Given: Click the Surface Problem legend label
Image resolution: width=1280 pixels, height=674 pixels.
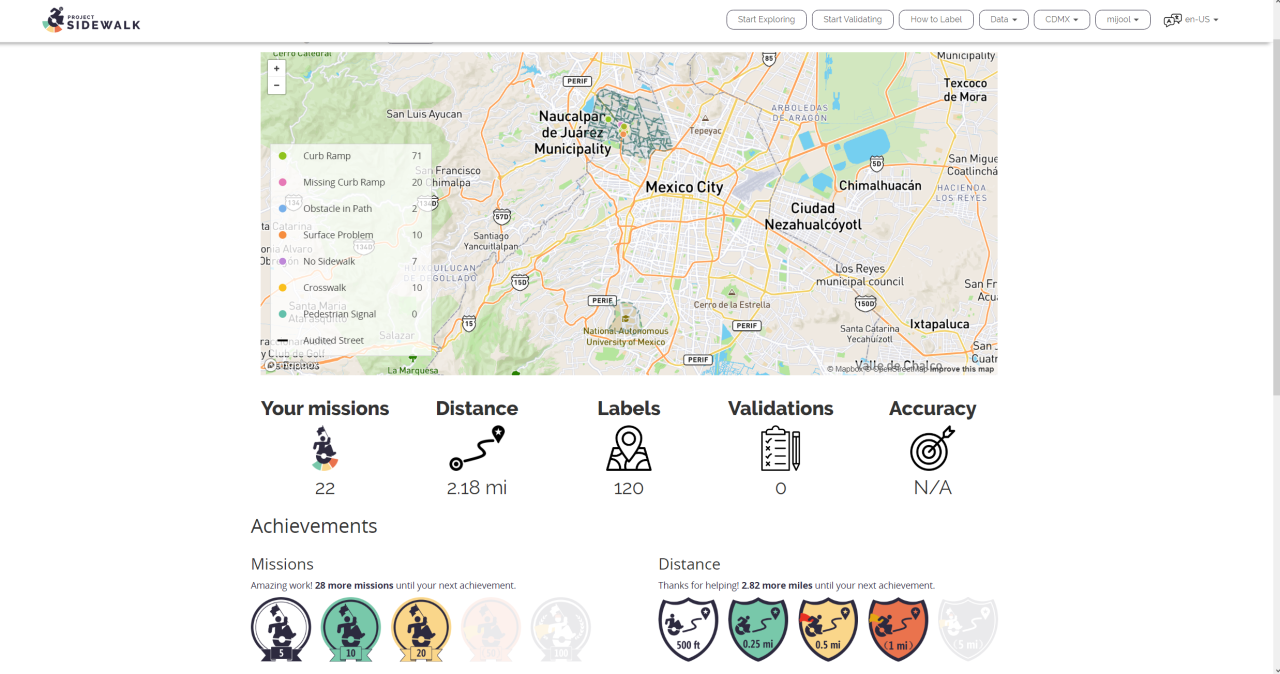Looking at the screenshot, I should 338,235.
